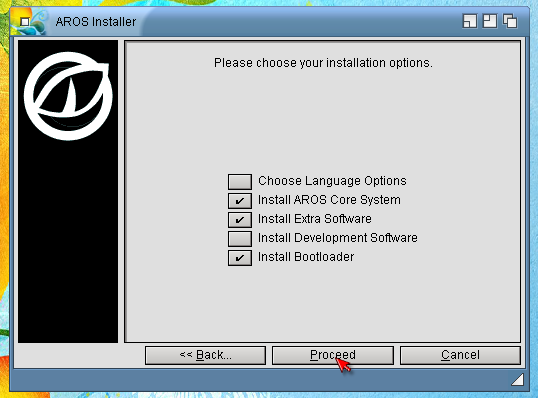
Task: Enable the Choose Language Options checkbox
Action: (x=240, y=182)
